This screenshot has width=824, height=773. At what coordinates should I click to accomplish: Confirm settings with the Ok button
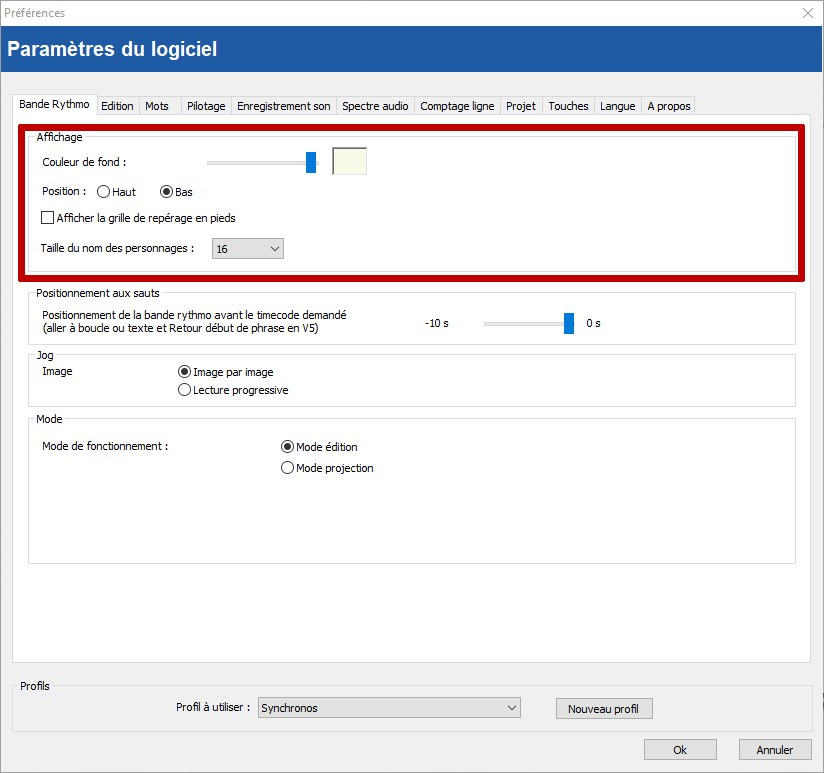[x=680, y=750]
